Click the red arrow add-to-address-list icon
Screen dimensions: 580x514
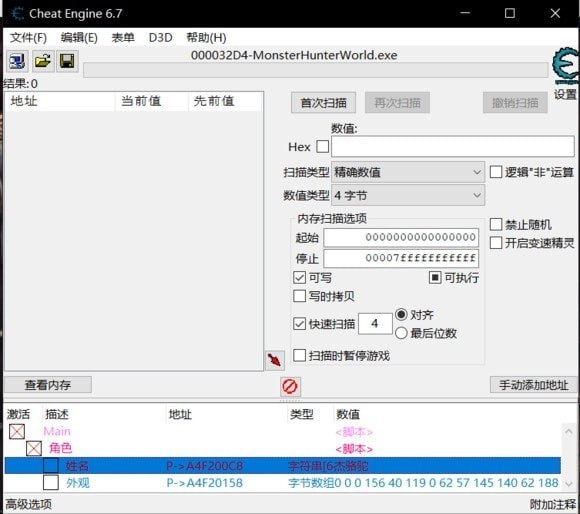point(274,360)
